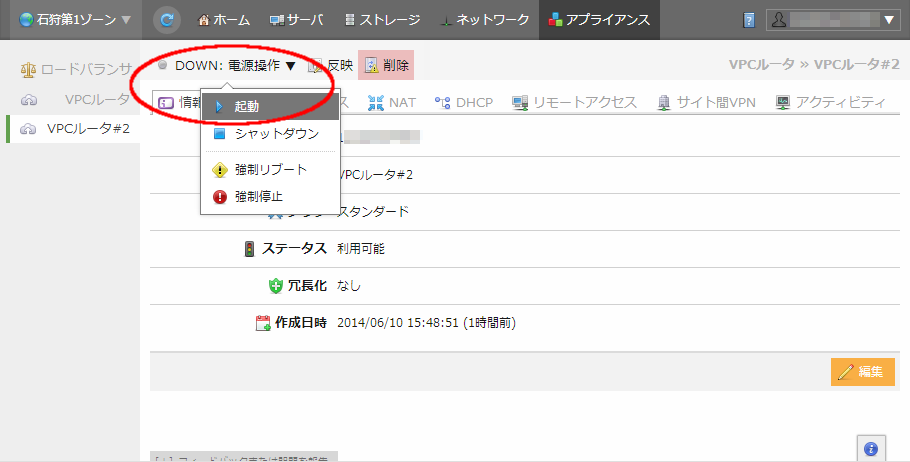
Task: Open the ホーム (Home) menu
Action: [224, 20]
